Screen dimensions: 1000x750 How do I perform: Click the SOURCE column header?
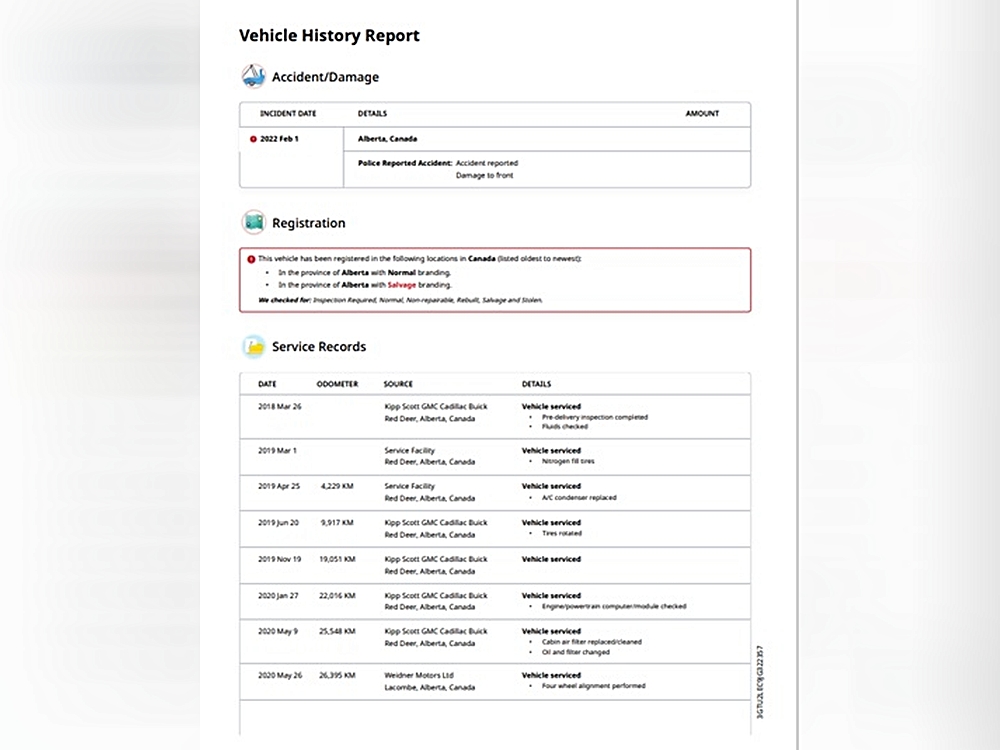pos(398,384)
